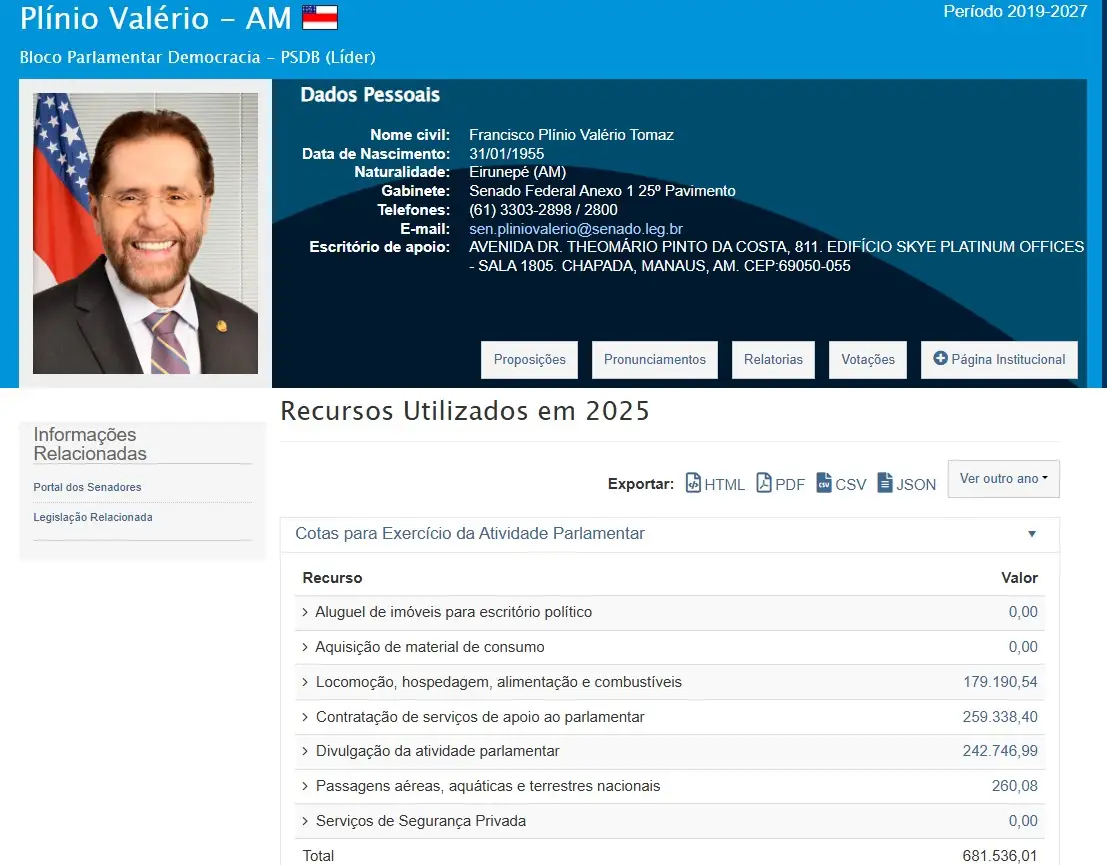
Task: Click the Eirunepé (AM) birthplace text
Action: [x=517, y=172]
